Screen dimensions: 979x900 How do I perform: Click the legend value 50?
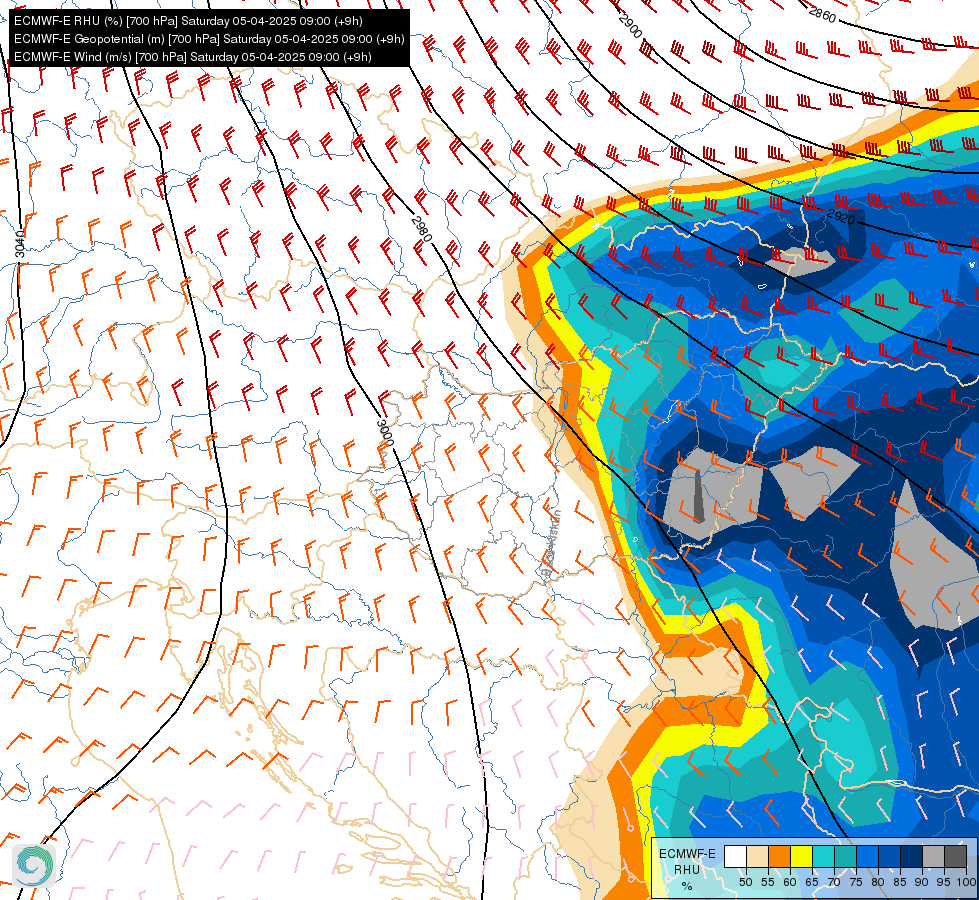(x=745, y=882)
